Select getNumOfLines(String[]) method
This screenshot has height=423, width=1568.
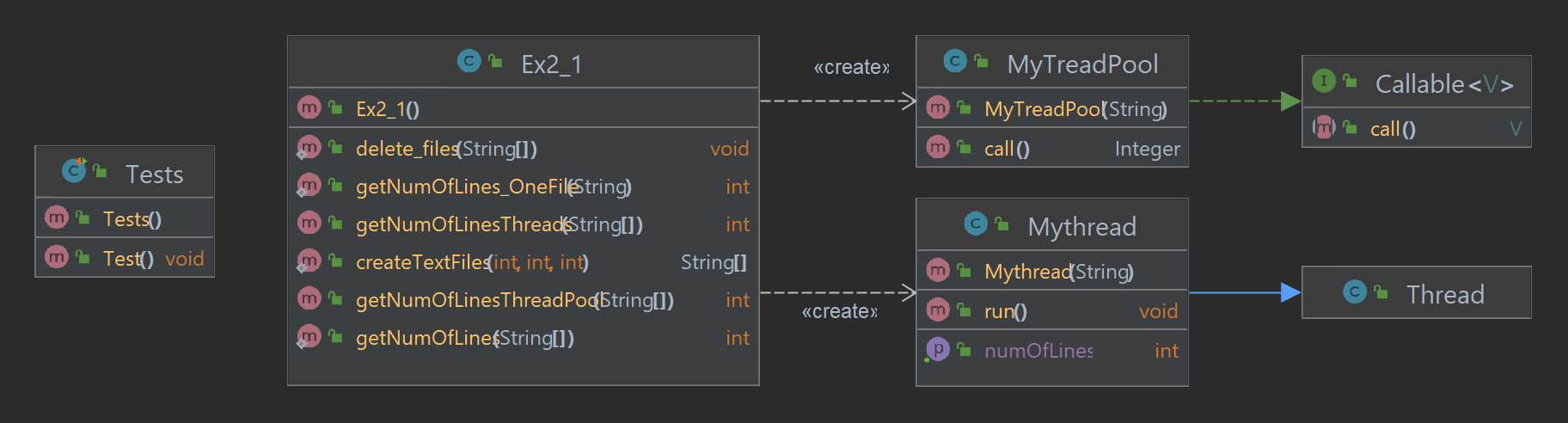[x=465, y=338]
